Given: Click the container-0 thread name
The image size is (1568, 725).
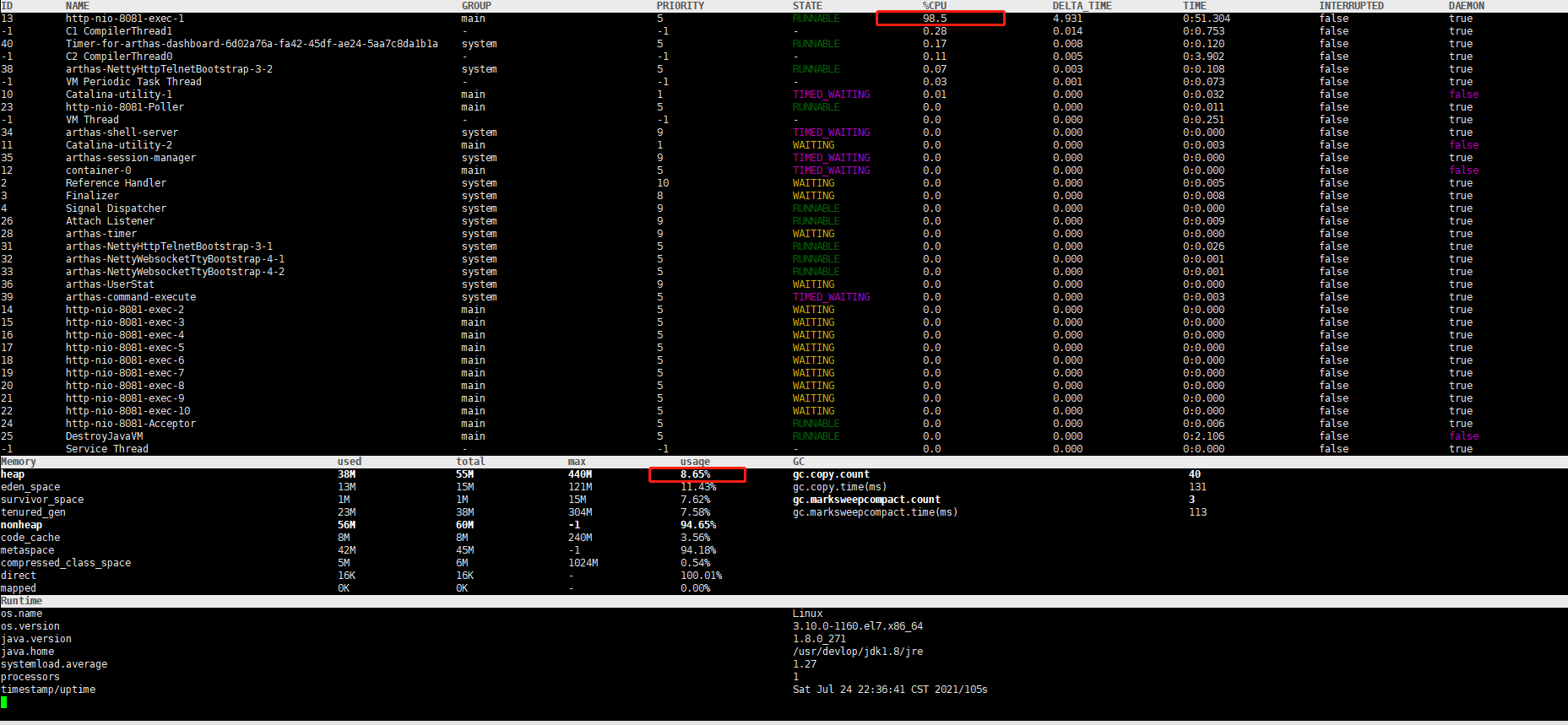Looking at the screenshot, I should (x=99, y=170).
